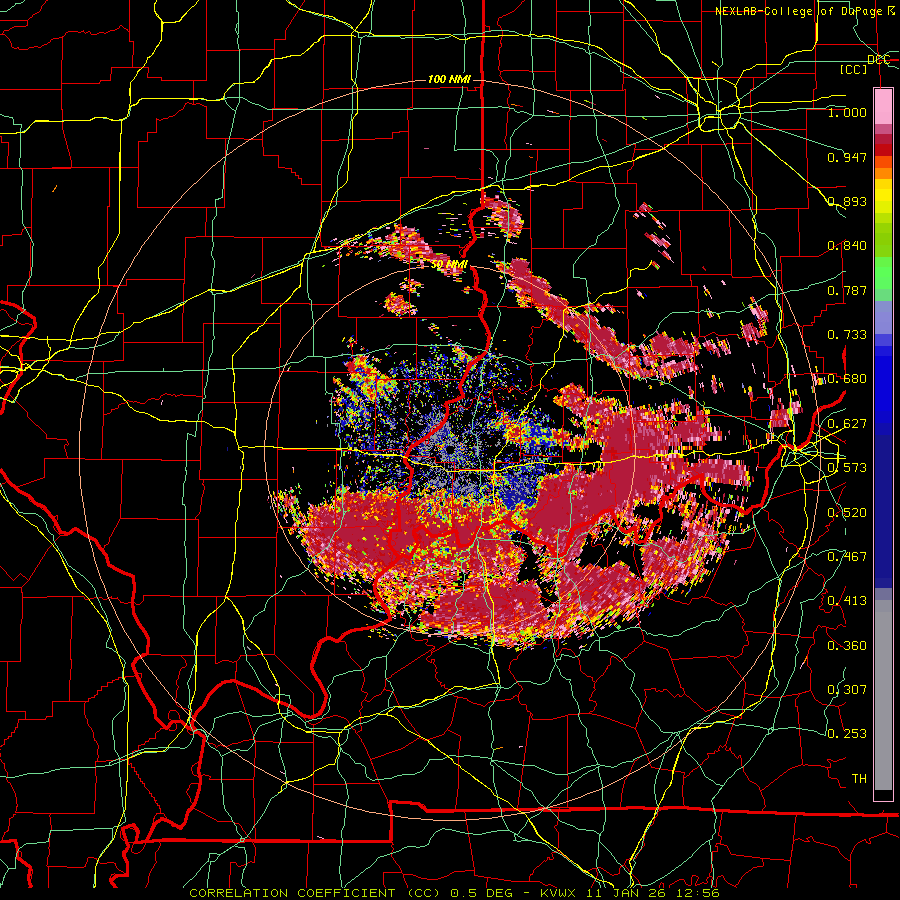Click the '11 JAN 26' date in the footer
Viewport: 900px width, 900px height.
tap(627, 893)
